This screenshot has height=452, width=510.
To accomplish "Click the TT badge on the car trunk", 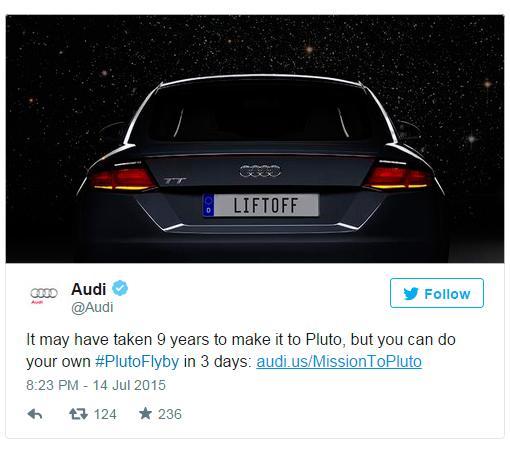I will pos(175,181).
